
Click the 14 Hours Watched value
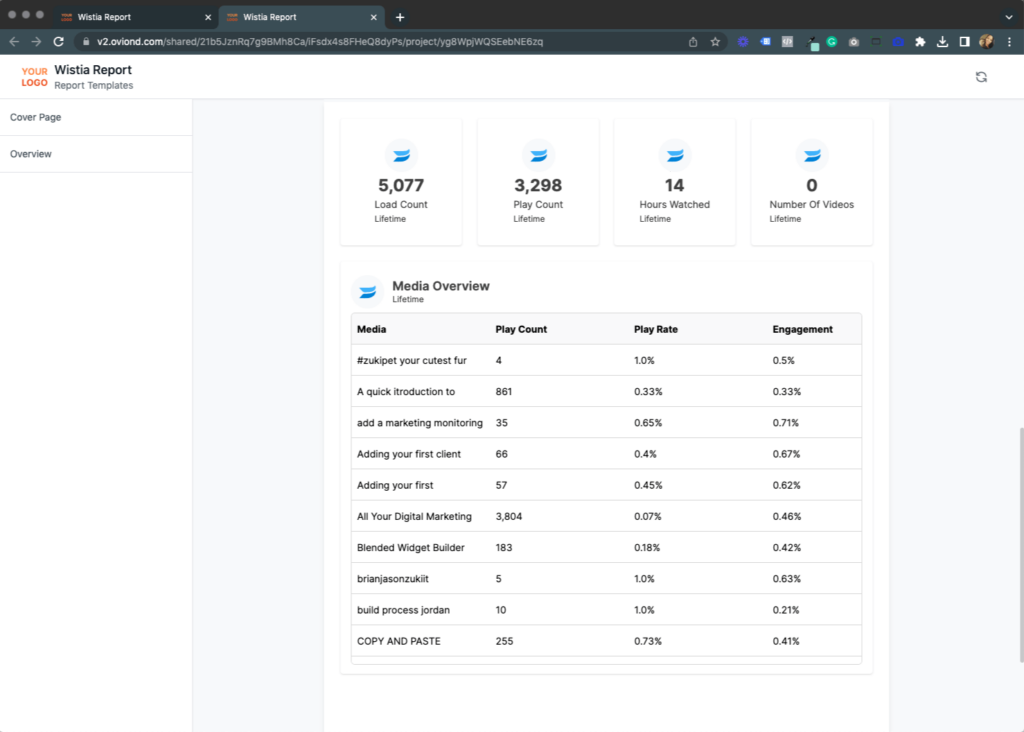[x=675, y=185]
